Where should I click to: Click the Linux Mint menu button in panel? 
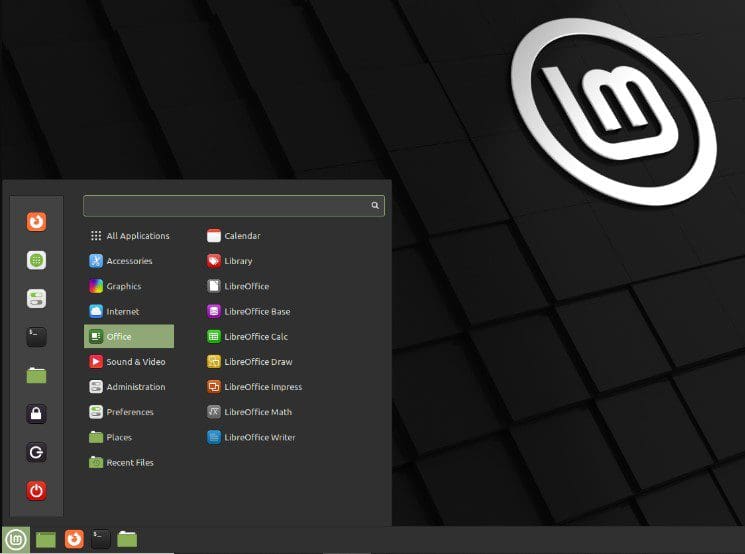pyautogui.click(x=16, y=539)
